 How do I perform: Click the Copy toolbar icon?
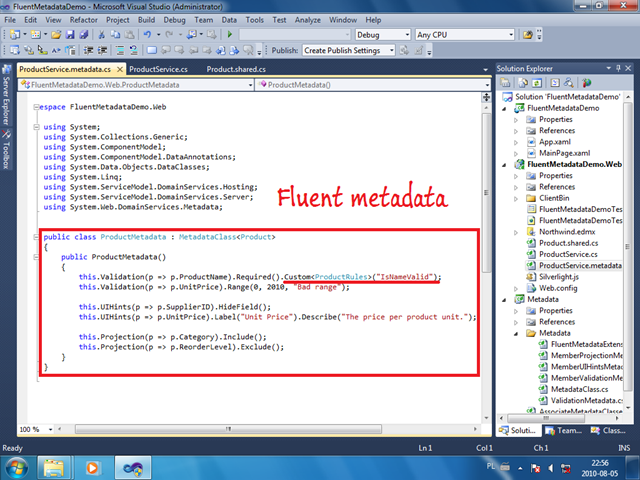tap(116, 35)
